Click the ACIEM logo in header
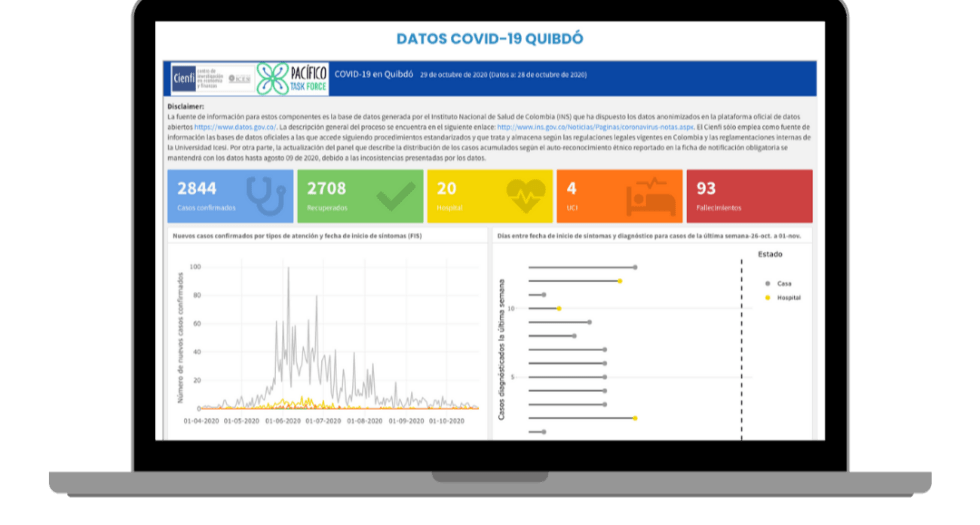The height and width of the screenshot is (525, 980). coord(240,78)
